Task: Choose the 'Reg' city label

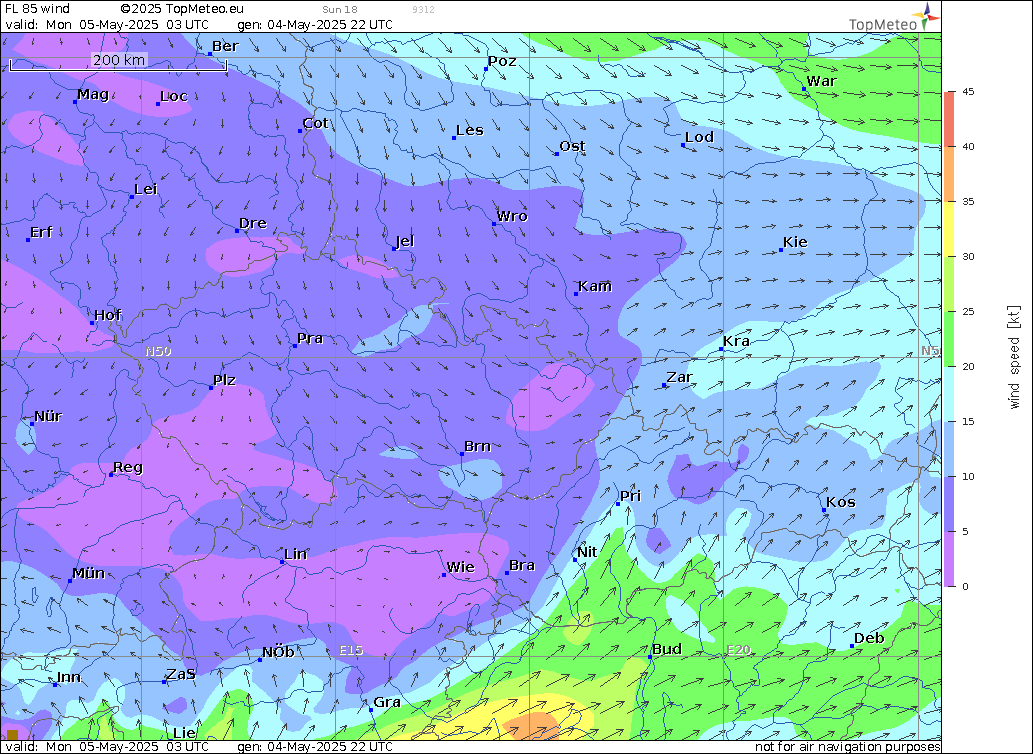Action: click(x=128, y=468)
